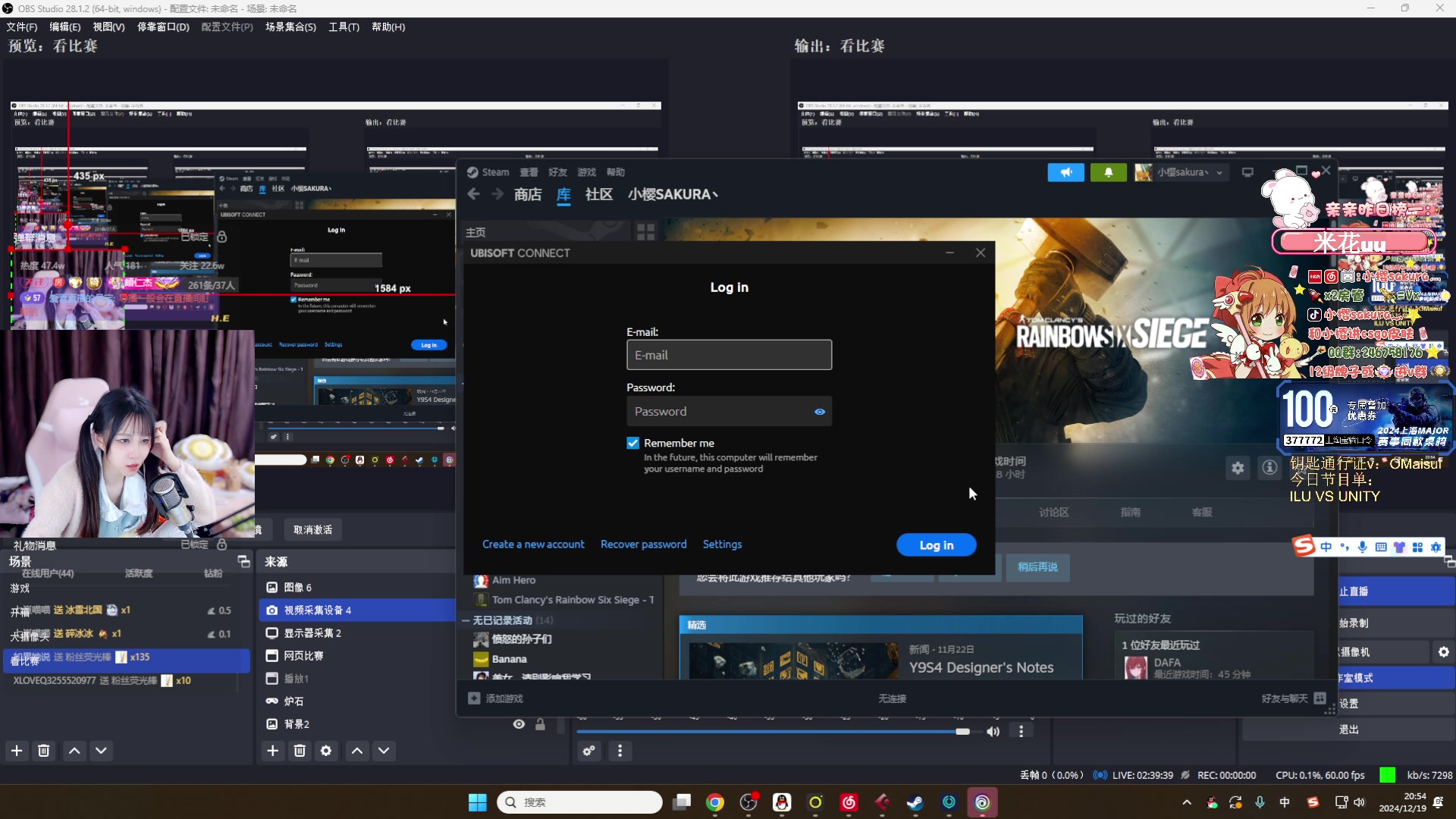This screenshot has width=1456, height=819.
Task: Undock the Scenes panel via float icon
Action: [x=243, y=562]
